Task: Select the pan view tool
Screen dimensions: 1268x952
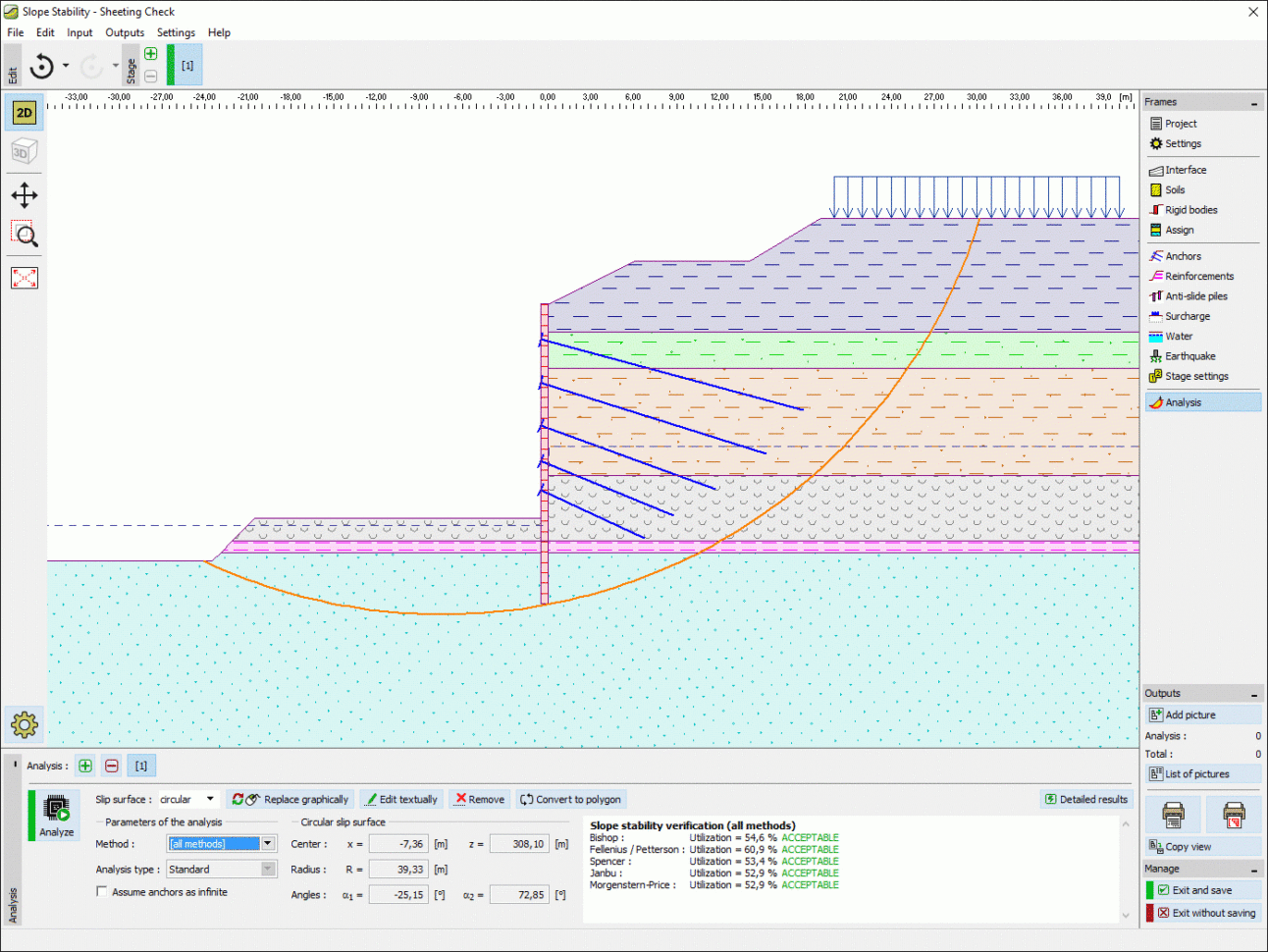Action: (x=25, y=195)
